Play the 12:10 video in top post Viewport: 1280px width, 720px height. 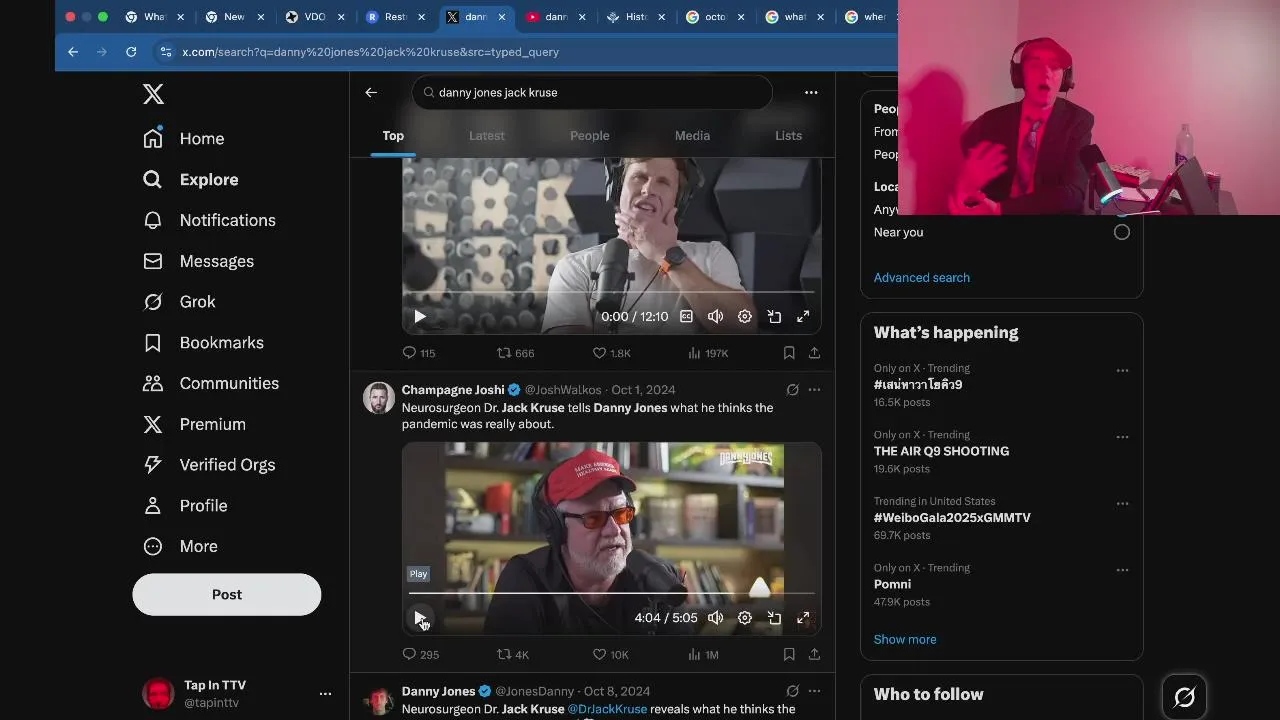coord(420,316)
